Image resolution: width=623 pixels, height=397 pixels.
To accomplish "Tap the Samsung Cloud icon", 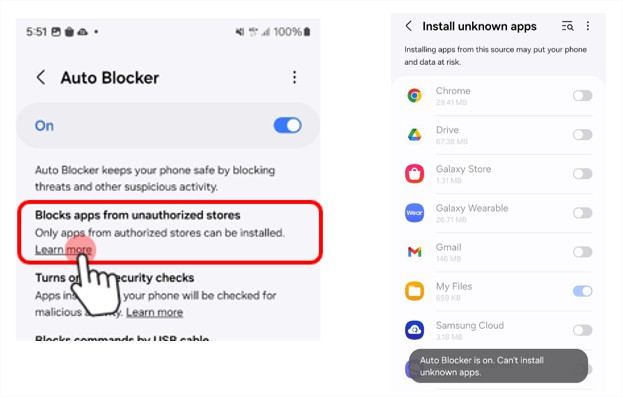I will (414, 330).
